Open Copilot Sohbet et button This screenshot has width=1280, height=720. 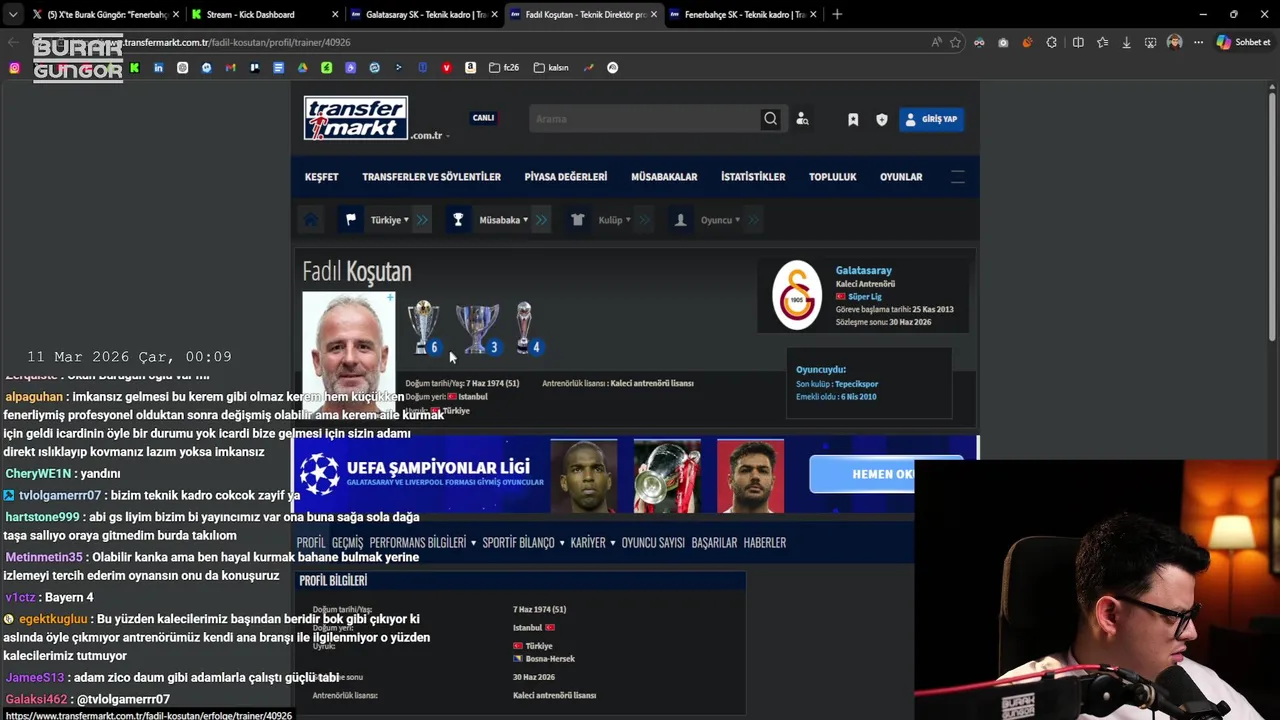click(1243, 42)
